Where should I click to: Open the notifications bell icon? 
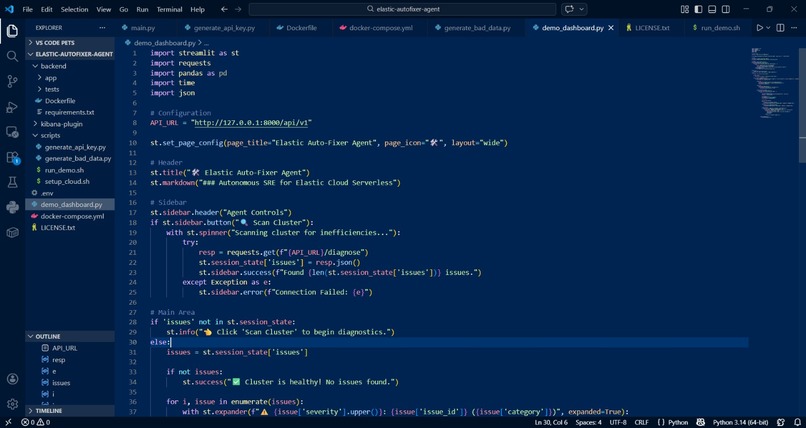tap(797, 422)
